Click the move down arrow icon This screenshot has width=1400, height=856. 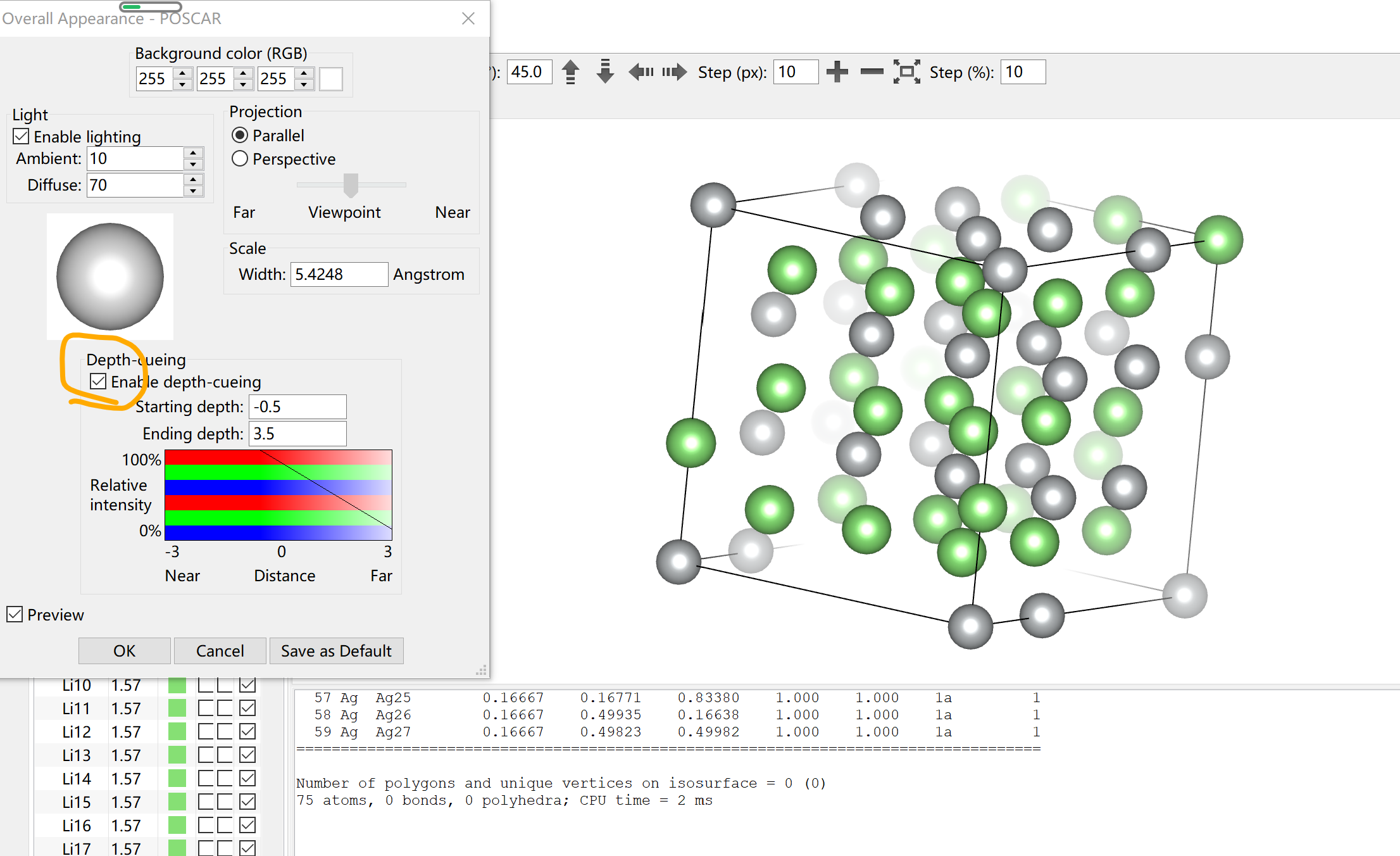click(605, 72)
